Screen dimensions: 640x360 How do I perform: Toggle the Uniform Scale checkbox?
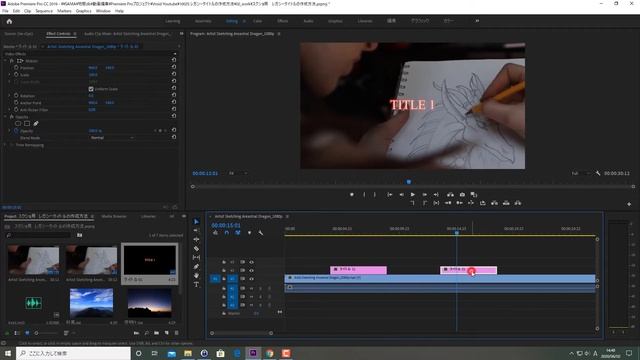point(91,89)
